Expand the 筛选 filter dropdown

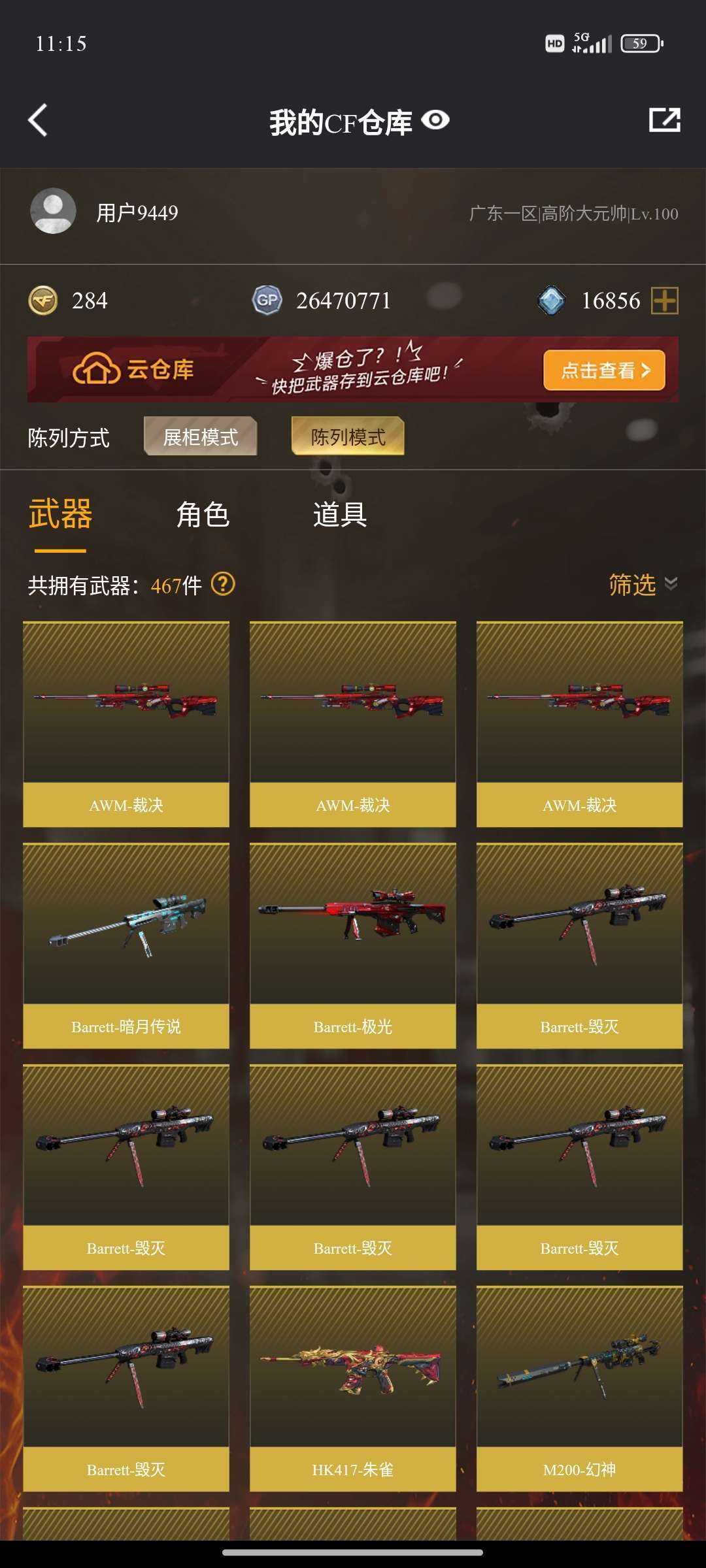(x=643, y=584)
